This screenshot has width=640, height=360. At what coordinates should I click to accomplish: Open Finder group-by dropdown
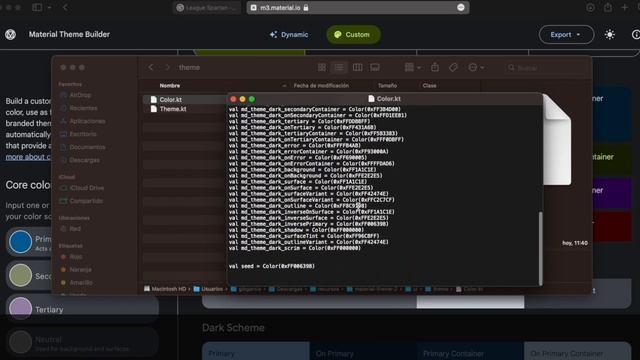(412, 67)
